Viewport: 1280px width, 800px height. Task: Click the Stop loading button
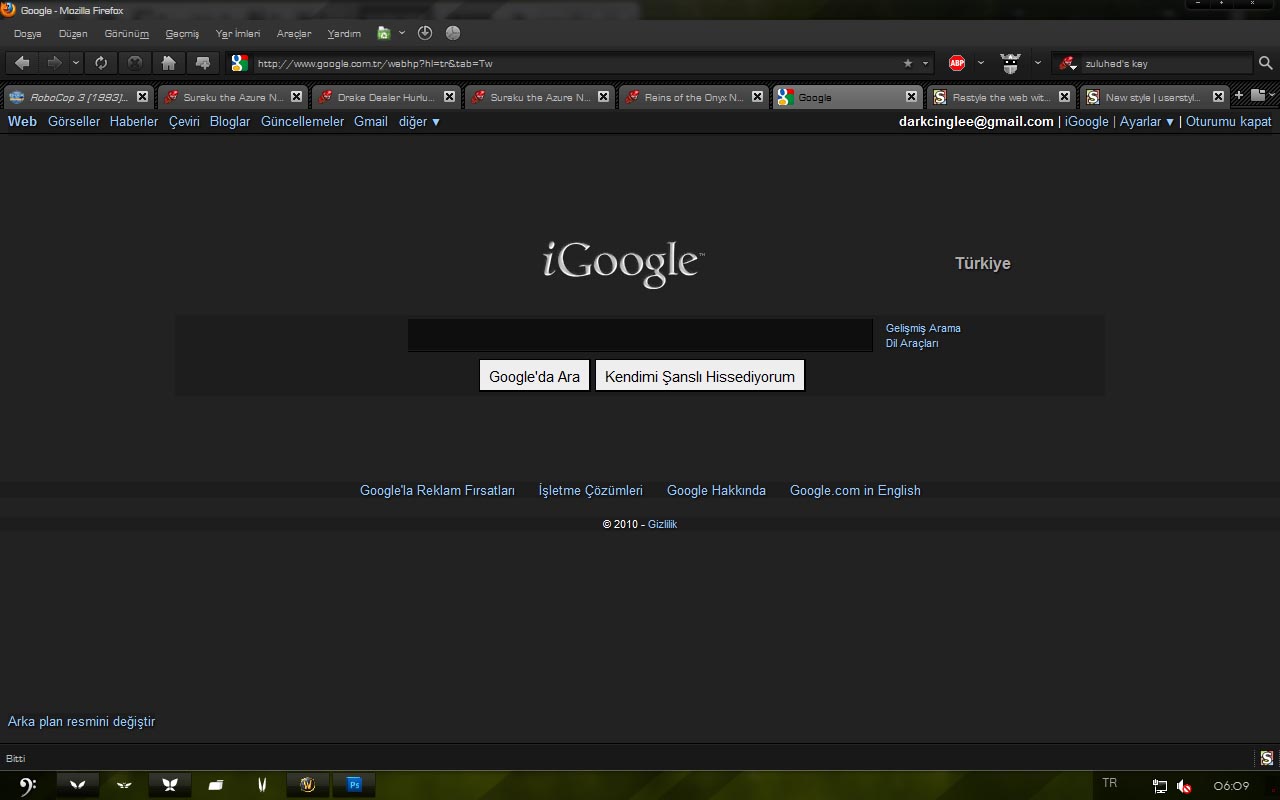click(134, 63)
